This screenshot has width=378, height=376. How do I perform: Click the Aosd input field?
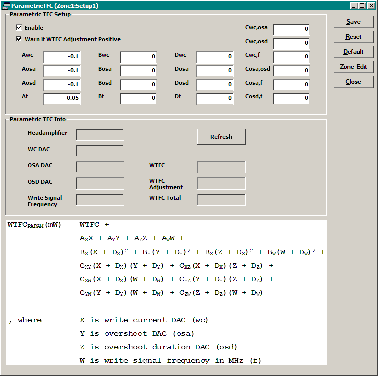click(x=62, y=85)
